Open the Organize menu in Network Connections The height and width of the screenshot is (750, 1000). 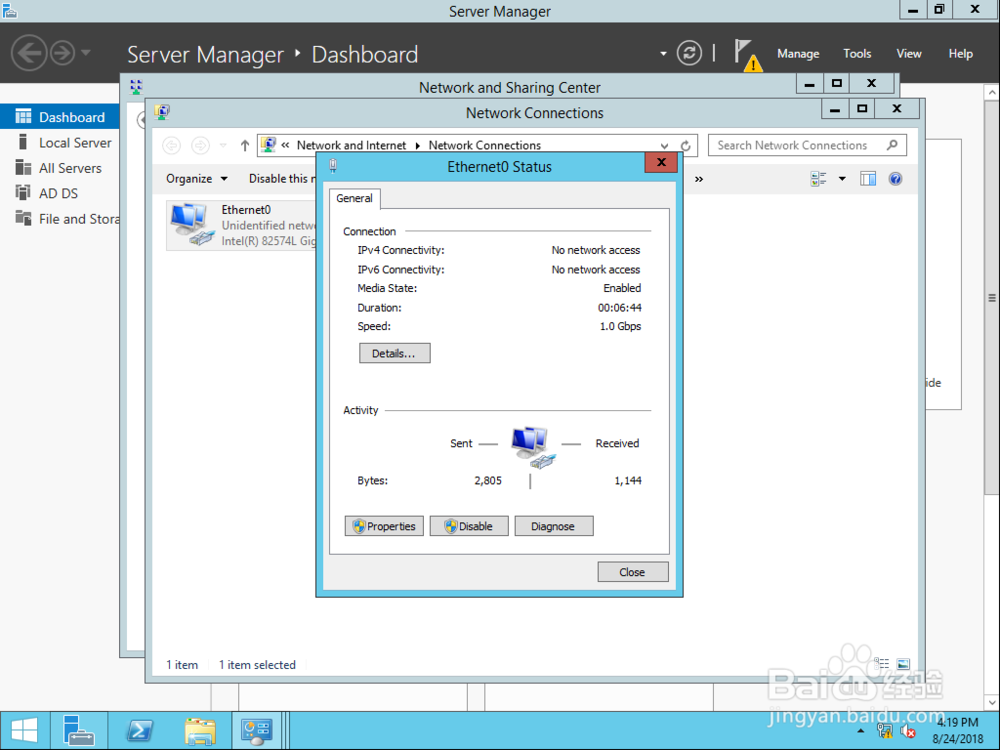pos(196,179)
